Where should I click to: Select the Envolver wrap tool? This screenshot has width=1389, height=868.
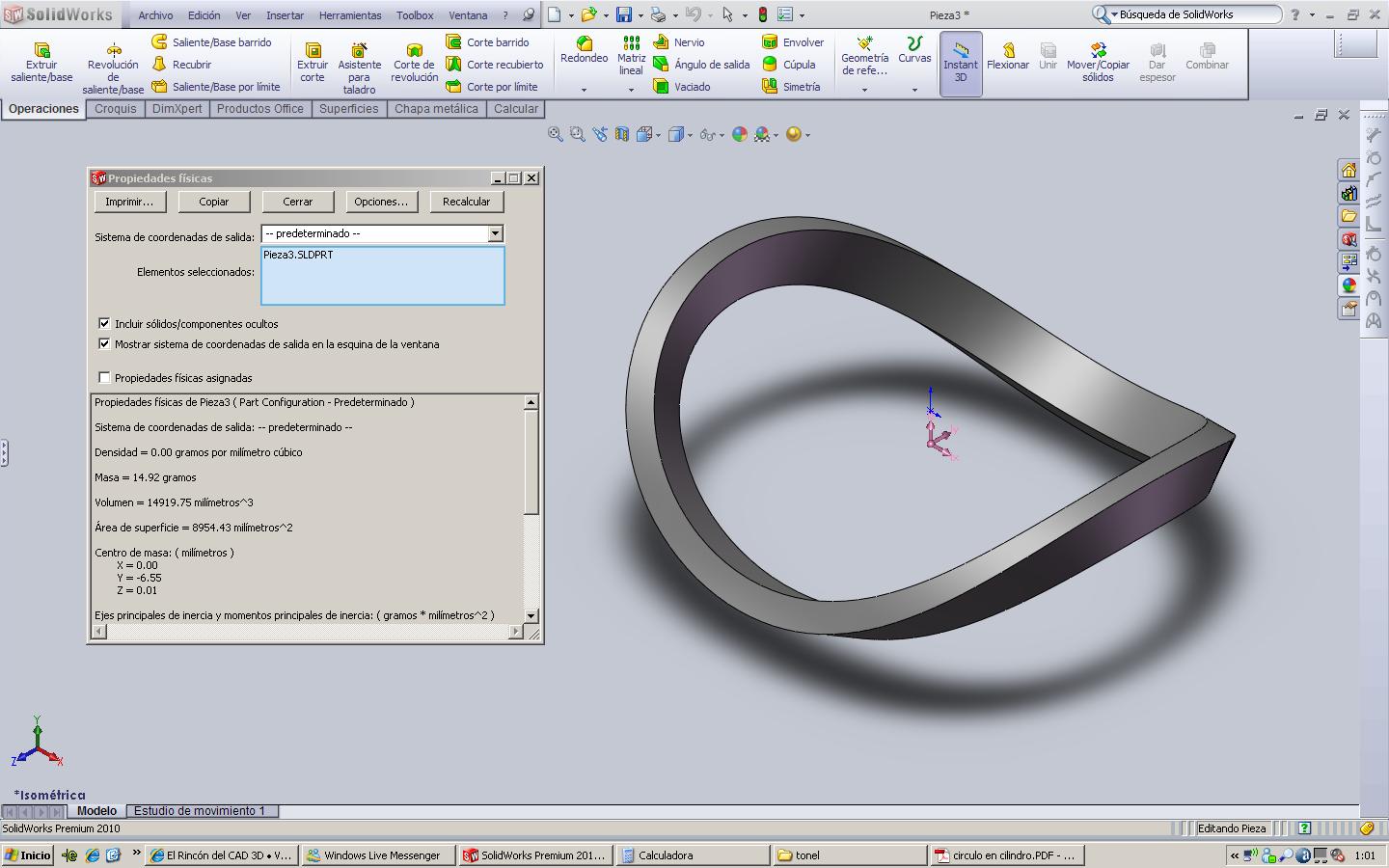point(793,42)
